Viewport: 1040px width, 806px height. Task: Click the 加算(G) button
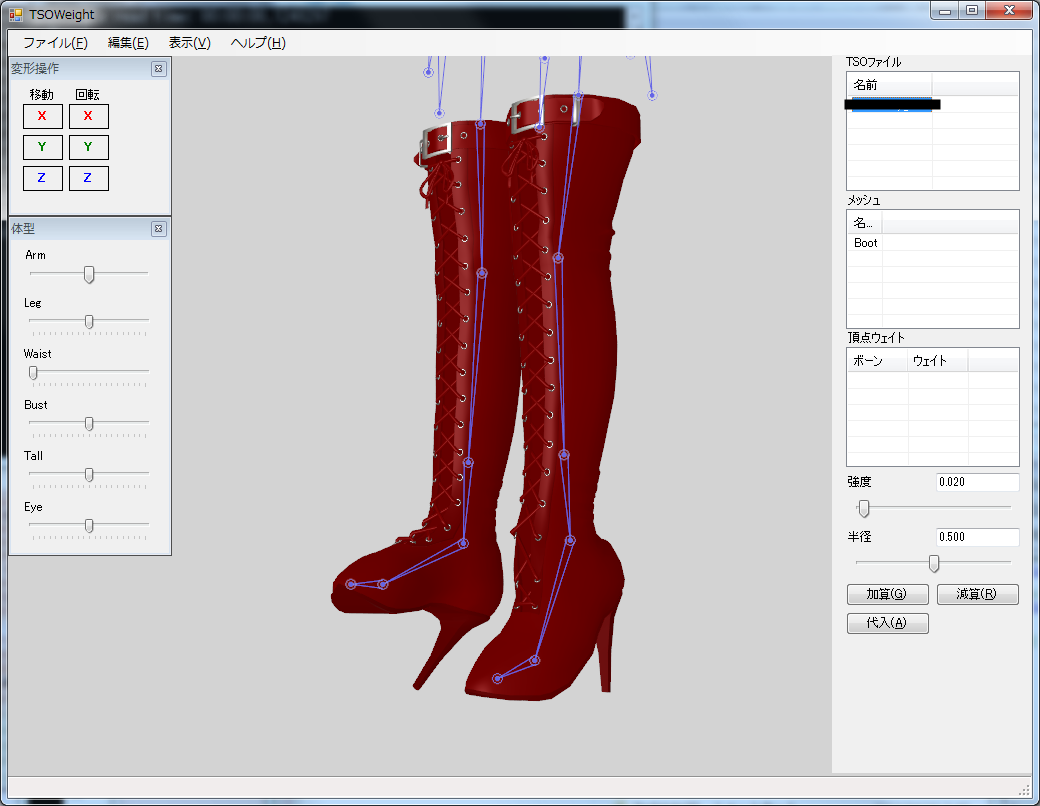coord(887,594)
